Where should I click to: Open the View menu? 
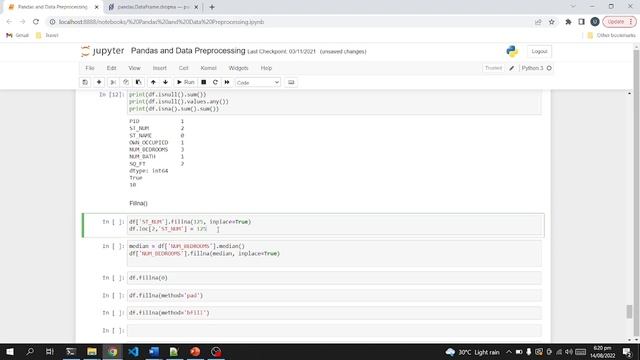[134, 68]
